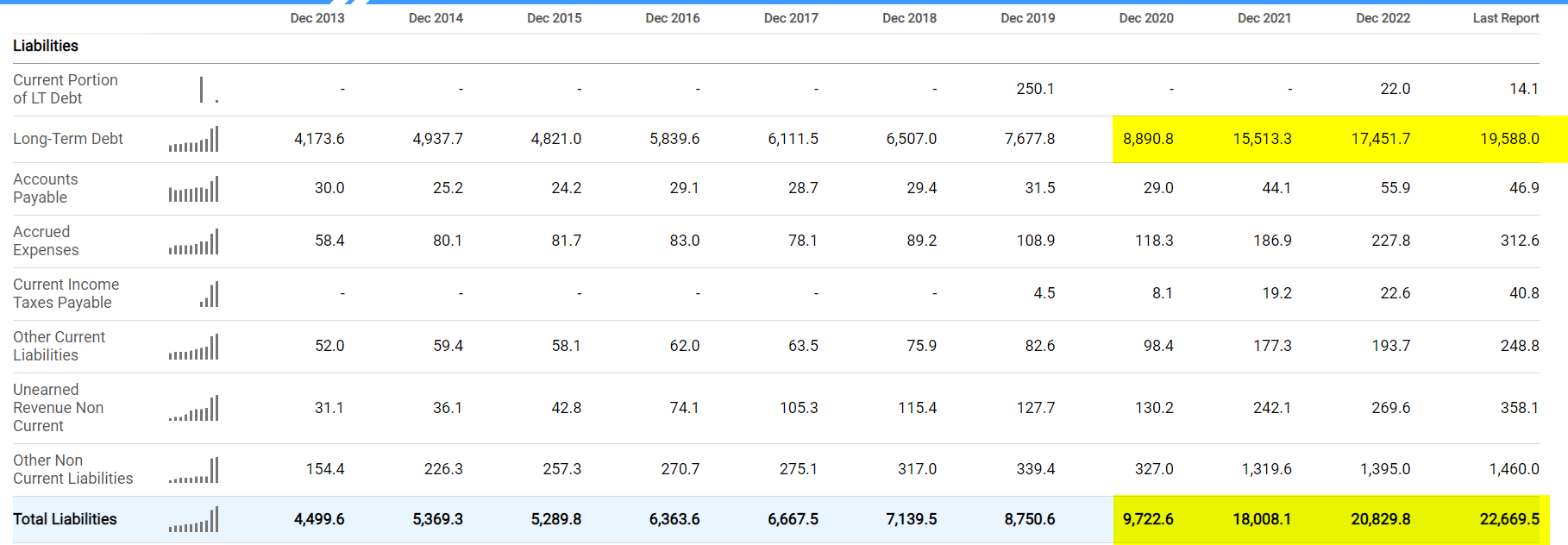Click the Accrued Expenses sparkline chart icon
Viewport: 1568px width, 545px height.
194,241
